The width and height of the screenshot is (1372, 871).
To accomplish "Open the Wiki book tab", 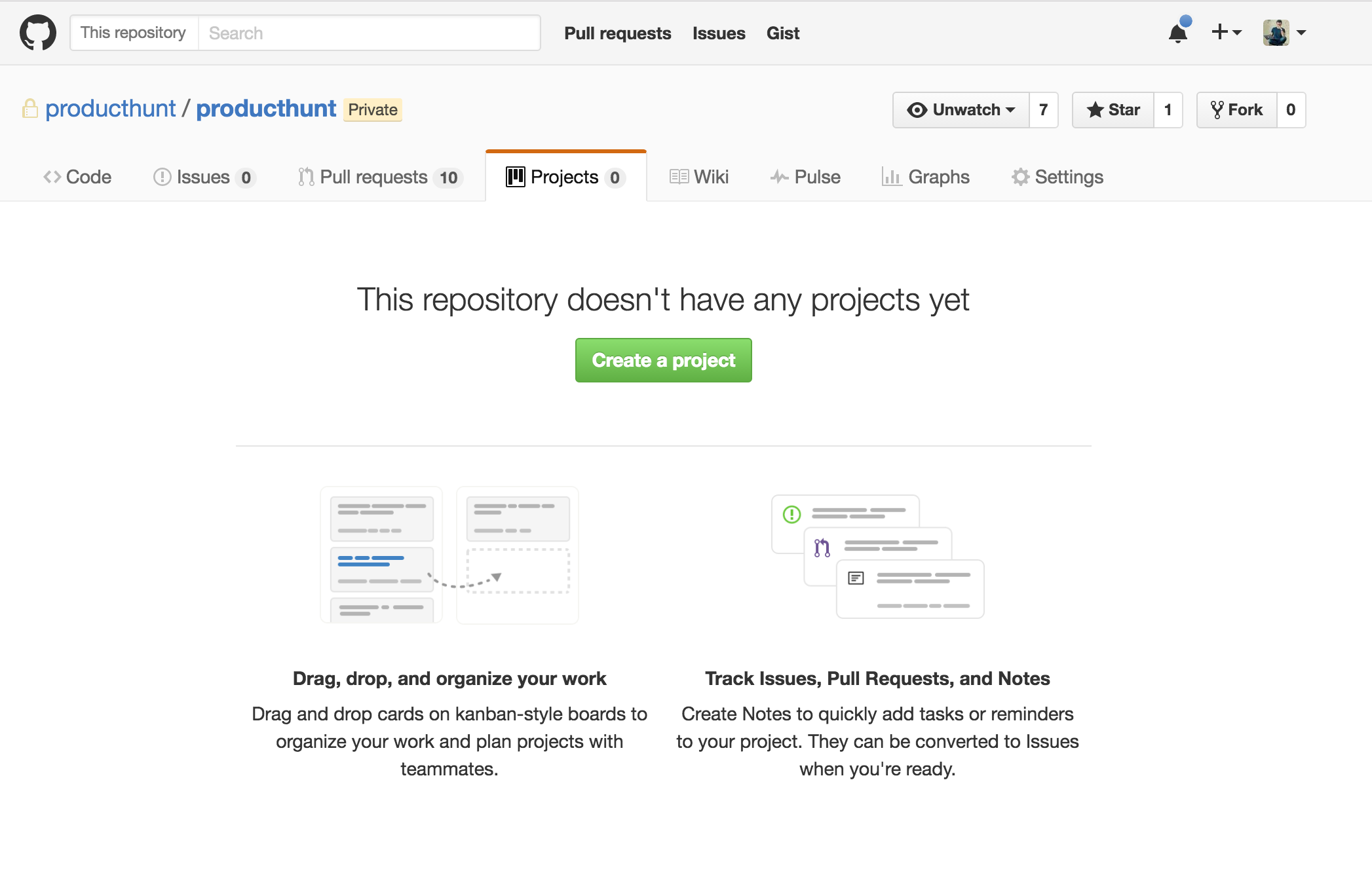I will pos(699,177).
